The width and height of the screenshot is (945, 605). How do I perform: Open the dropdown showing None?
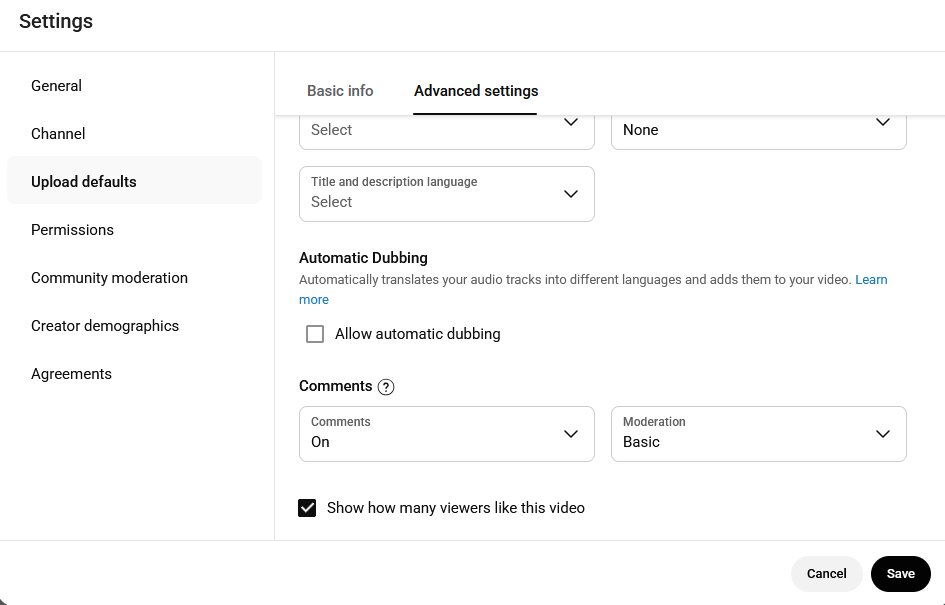[758, 130]
